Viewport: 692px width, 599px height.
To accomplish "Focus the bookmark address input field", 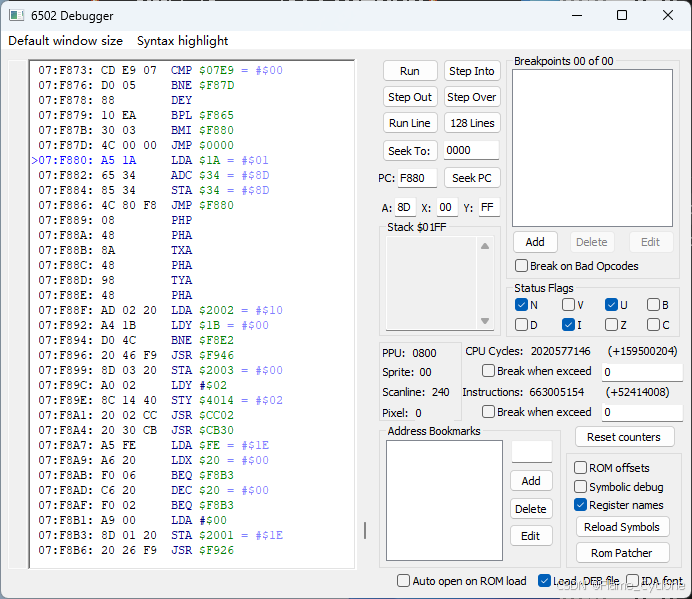I will coord(532,452).
